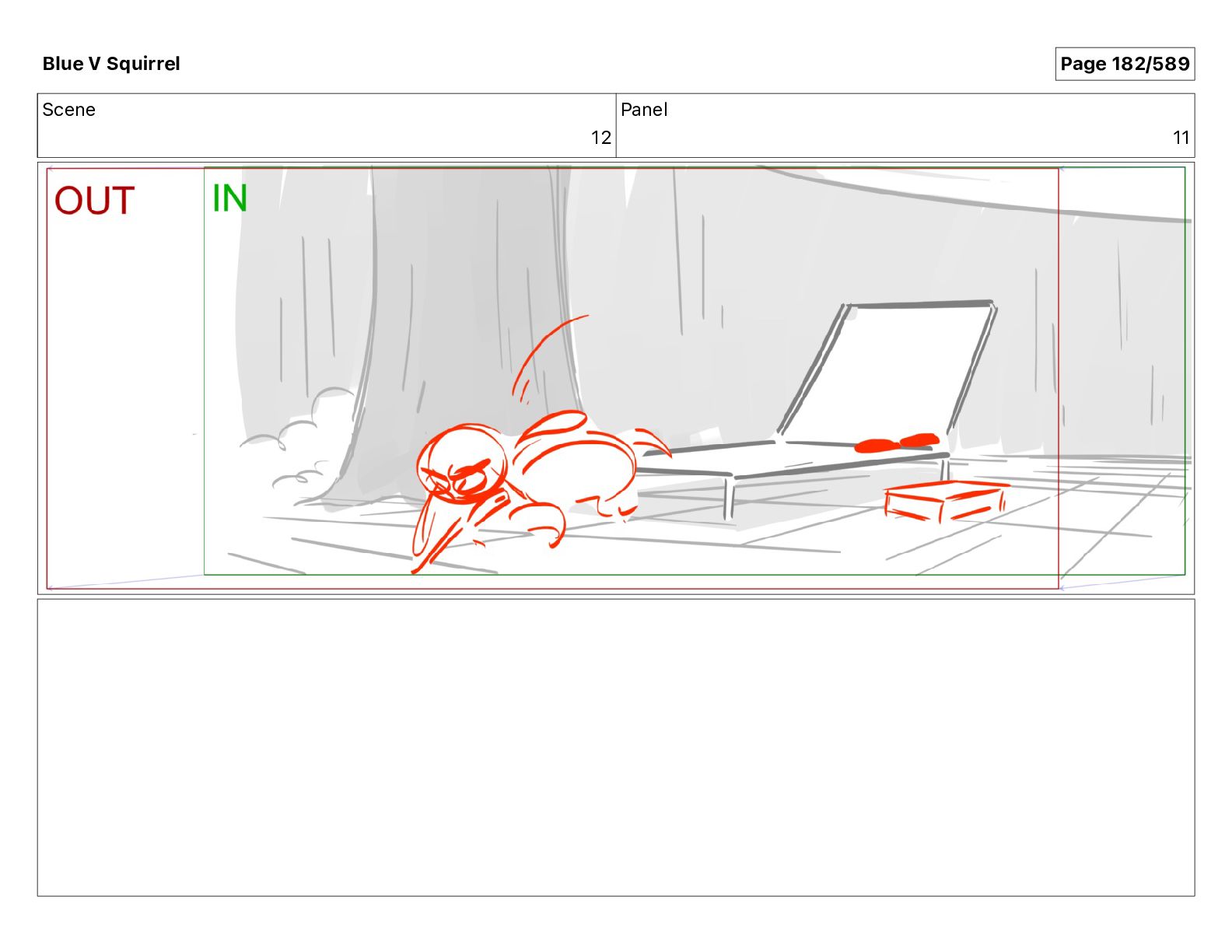Click the 'Blue V Squirrel' title text
1232x952 pixels.
click(x=111, y=64)
